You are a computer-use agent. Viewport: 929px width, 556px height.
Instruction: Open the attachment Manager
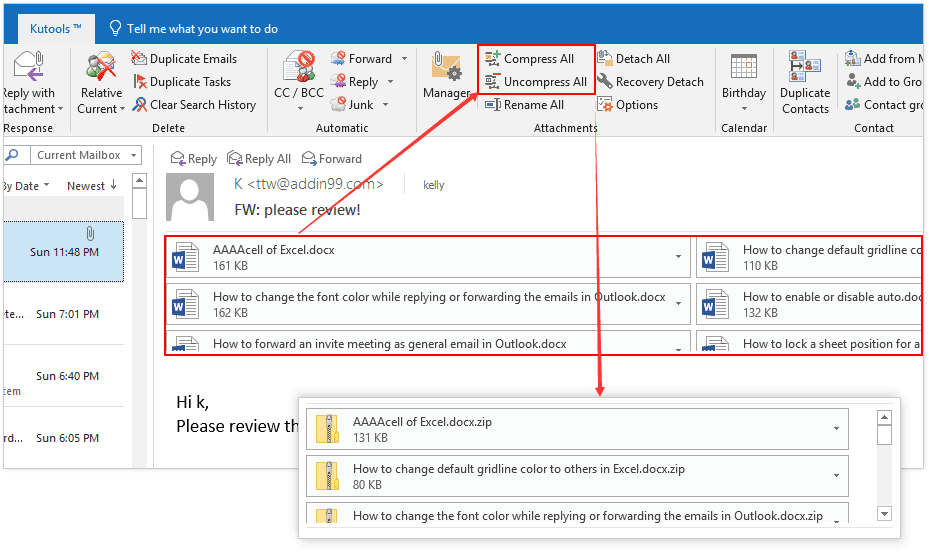pos(446,75)
